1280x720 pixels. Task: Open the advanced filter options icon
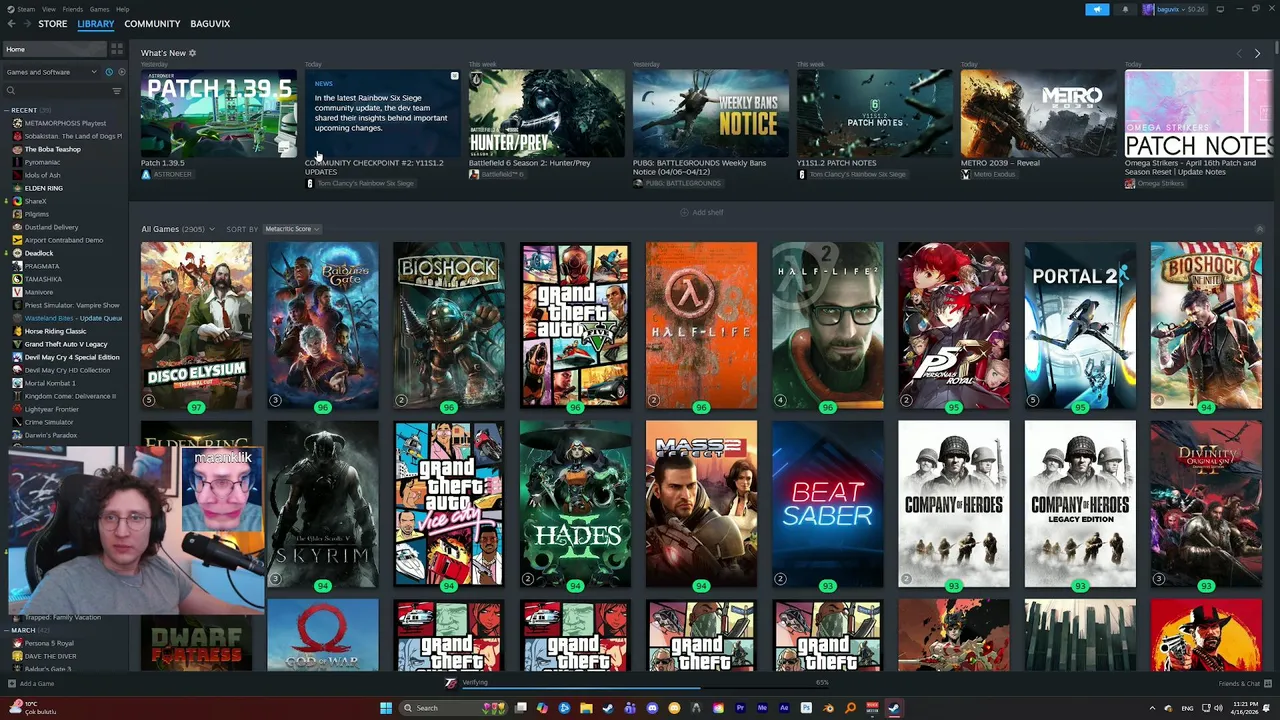coord(117,91)
